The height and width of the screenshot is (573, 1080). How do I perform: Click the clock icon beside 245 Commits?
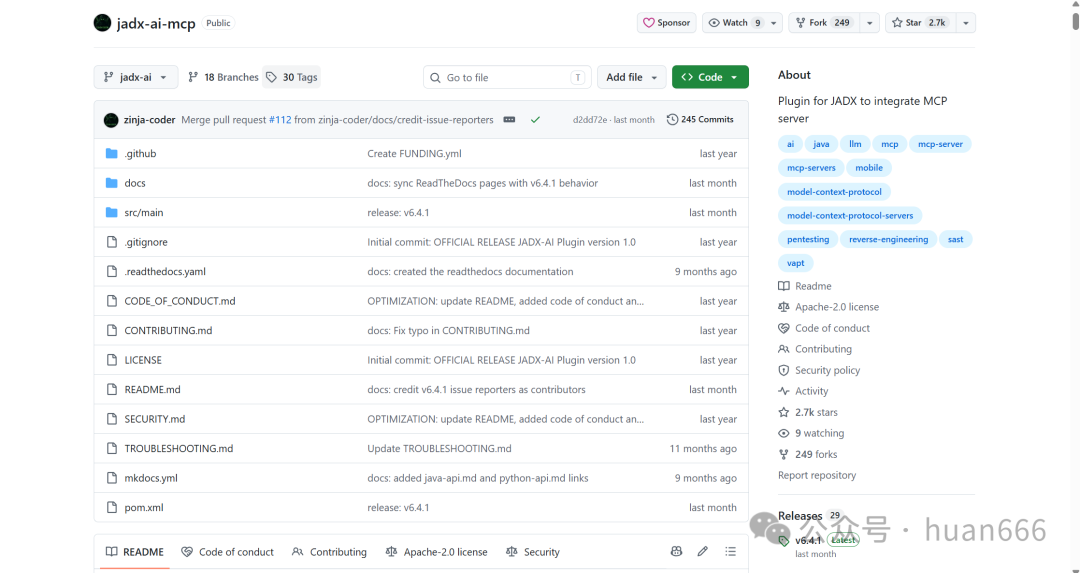[x=672, y=120]
